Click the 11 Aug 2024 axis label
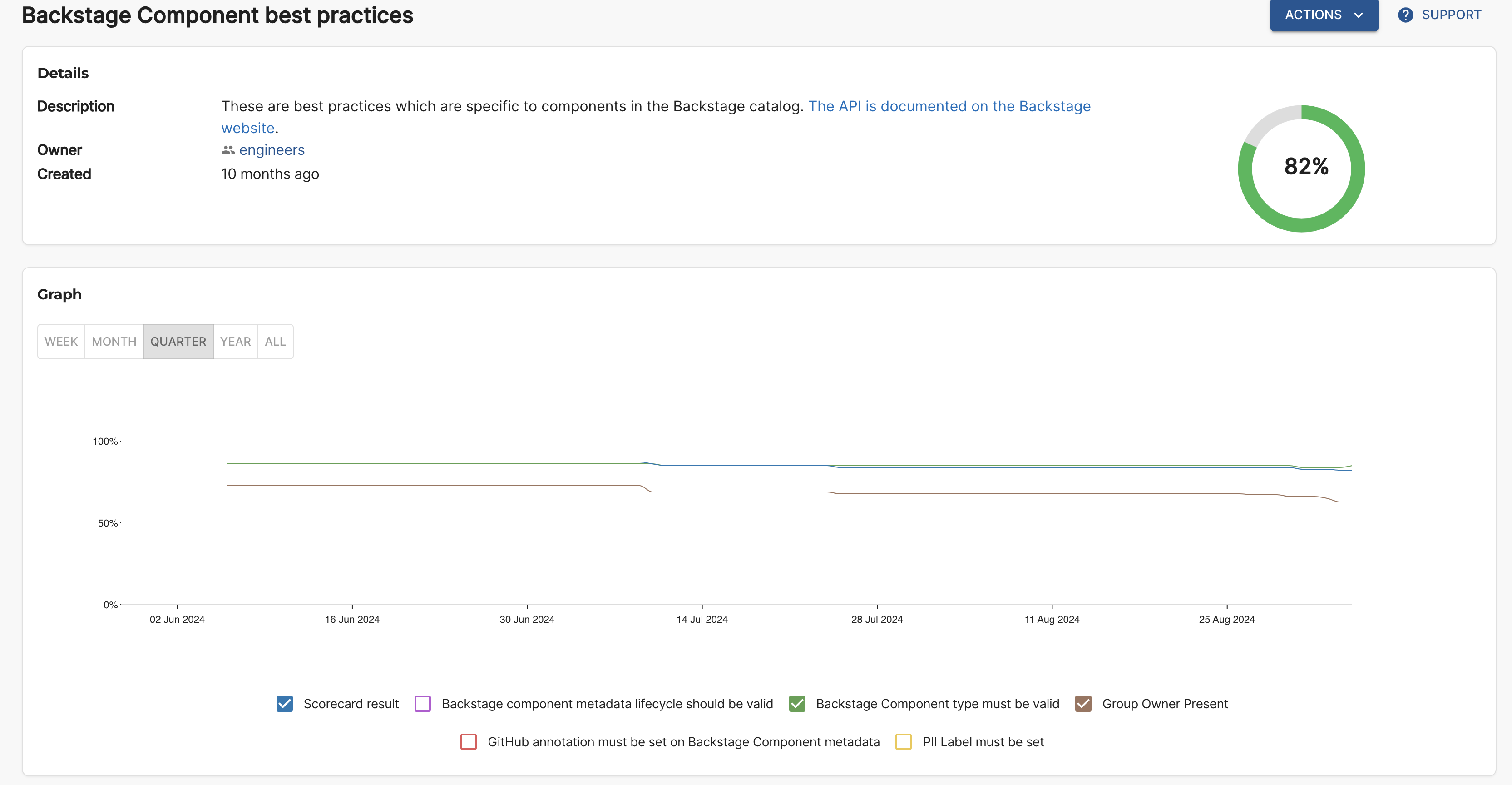 click(1052, 620)
